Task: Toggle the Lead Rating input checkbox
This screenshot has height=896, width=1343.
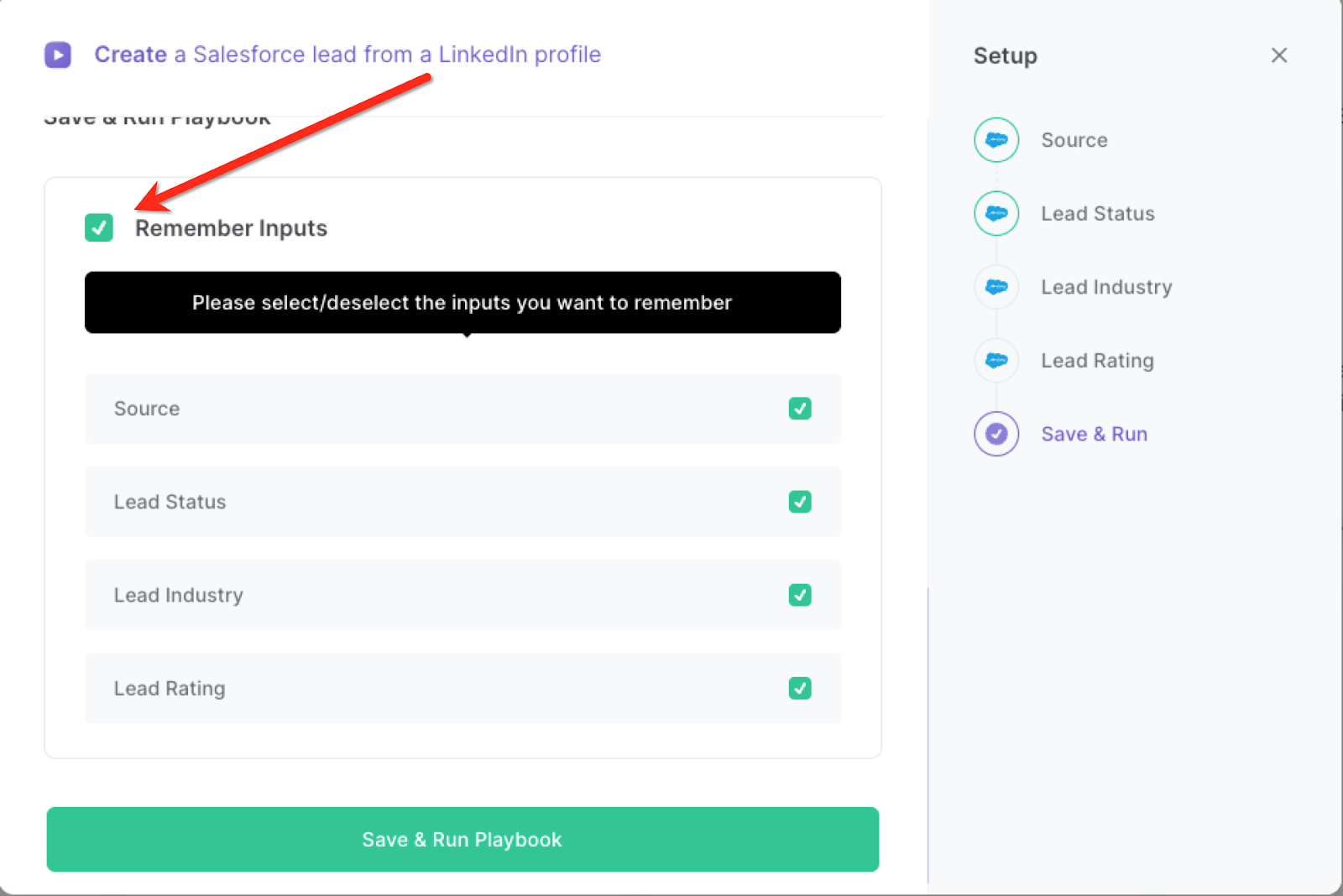Action: (800, 688)
